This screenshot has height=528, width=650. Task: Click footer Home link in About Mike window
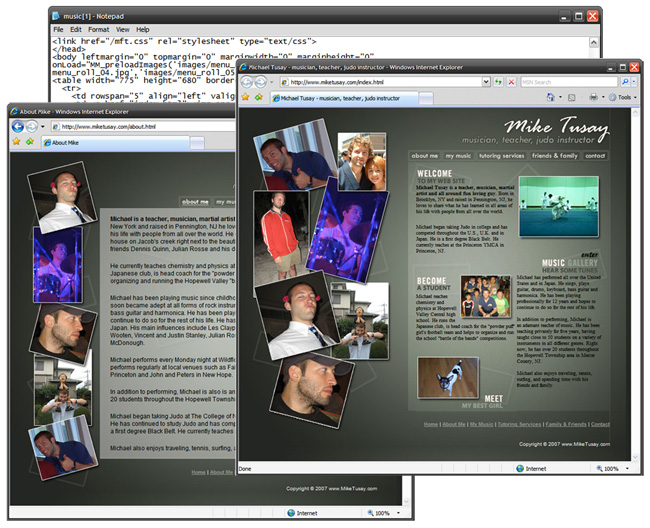[199, 472]
